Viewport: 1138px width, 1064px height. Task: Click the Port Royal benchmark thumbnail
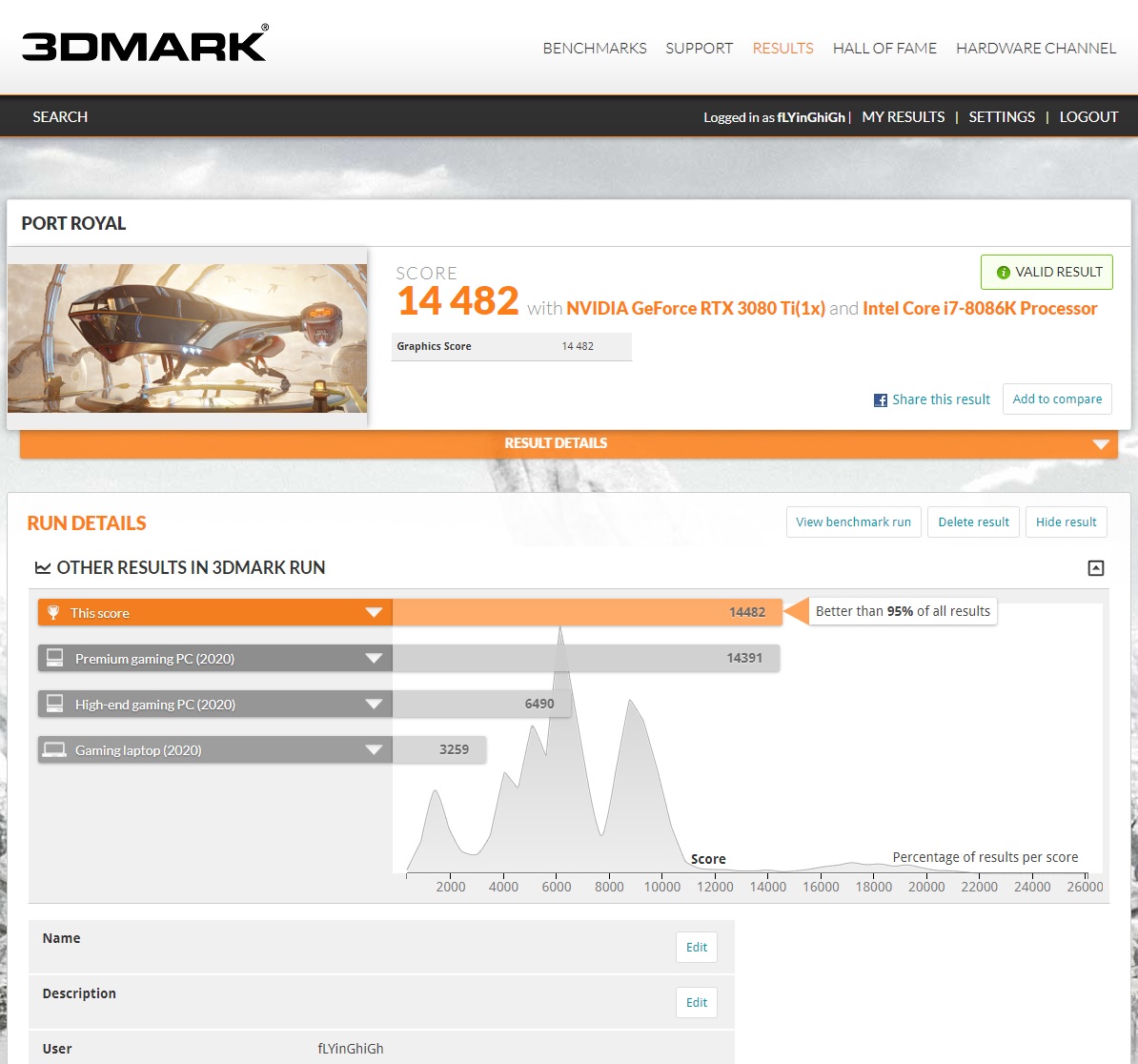click(x=187, y=338)
